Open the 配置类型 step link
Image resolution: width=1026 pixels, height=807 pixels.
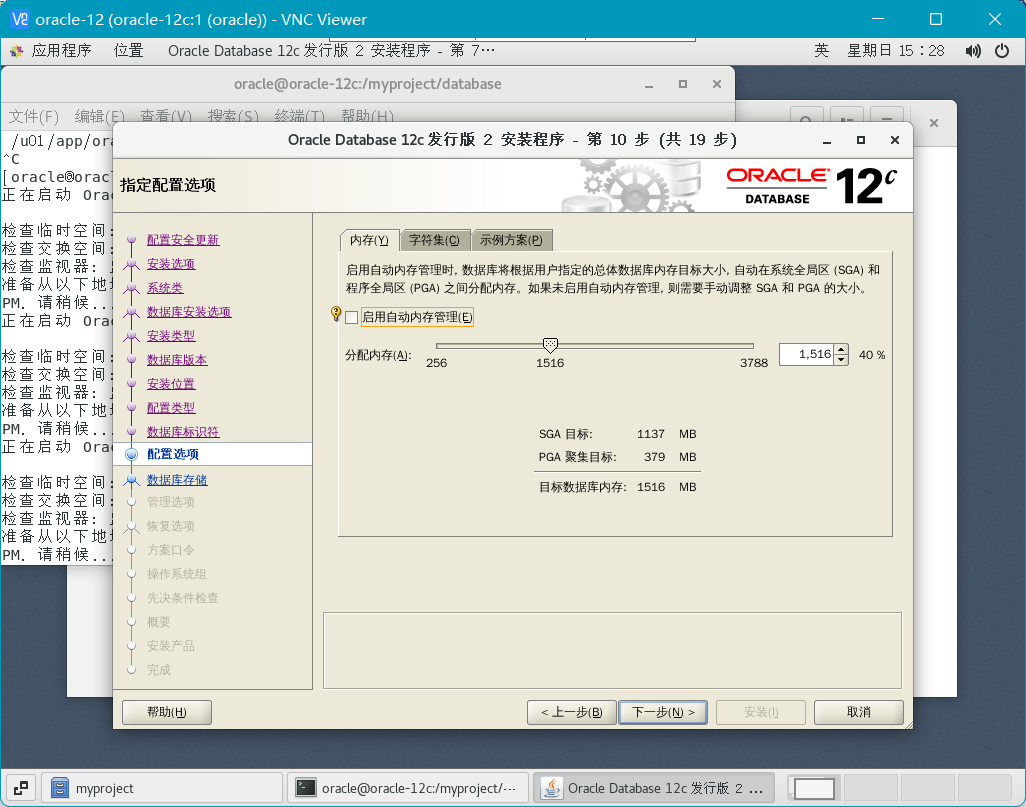(x=171, y=408)
